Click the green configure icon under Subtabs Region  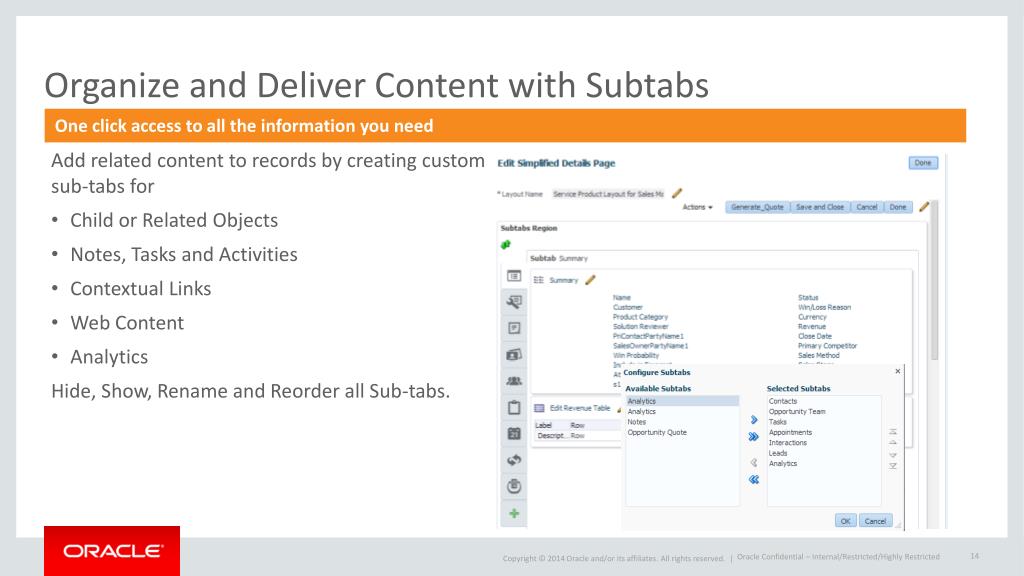(x=505, y=245)
